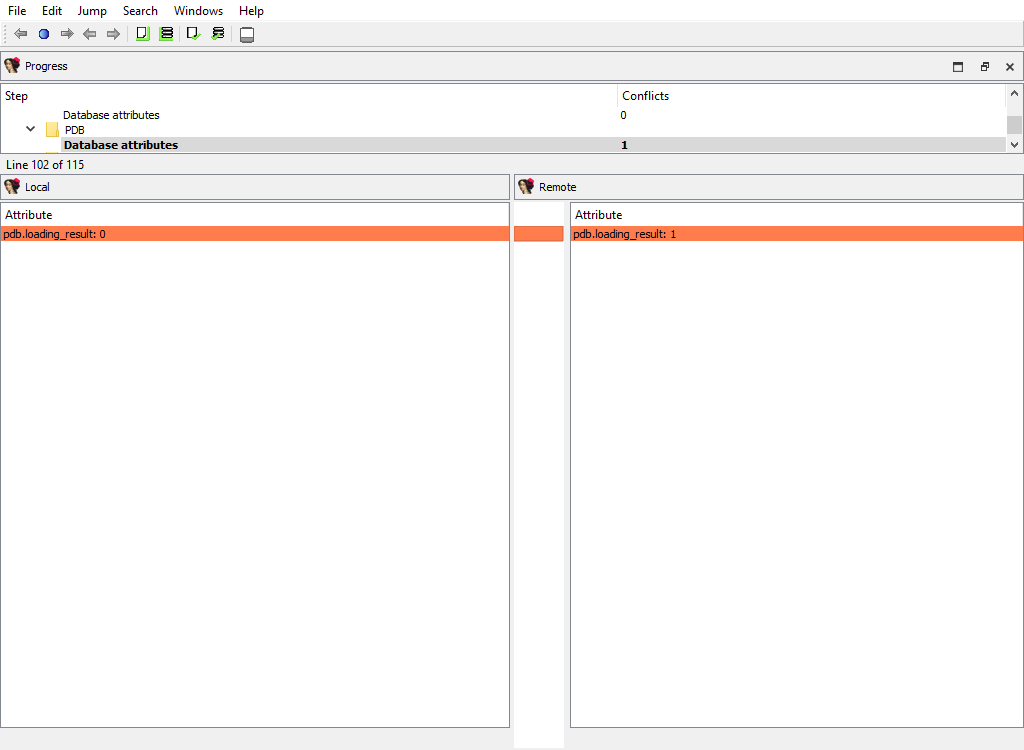1024x750 pixels.
Task: Click the gray window panel toolbar icon
Action: click(x=247, y=35)
